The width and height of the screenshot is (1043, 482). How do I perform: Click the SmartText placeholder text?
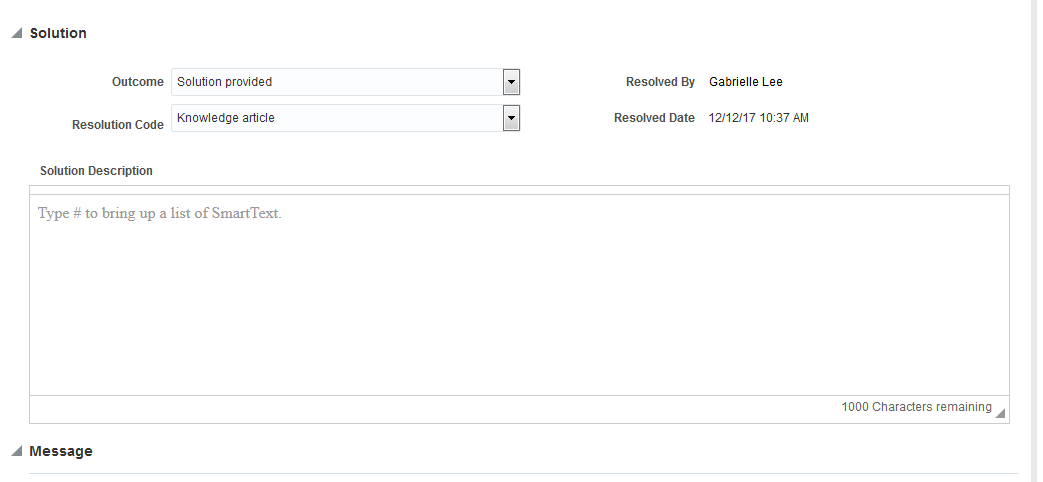pyautogui.click(x=160, y=213)
